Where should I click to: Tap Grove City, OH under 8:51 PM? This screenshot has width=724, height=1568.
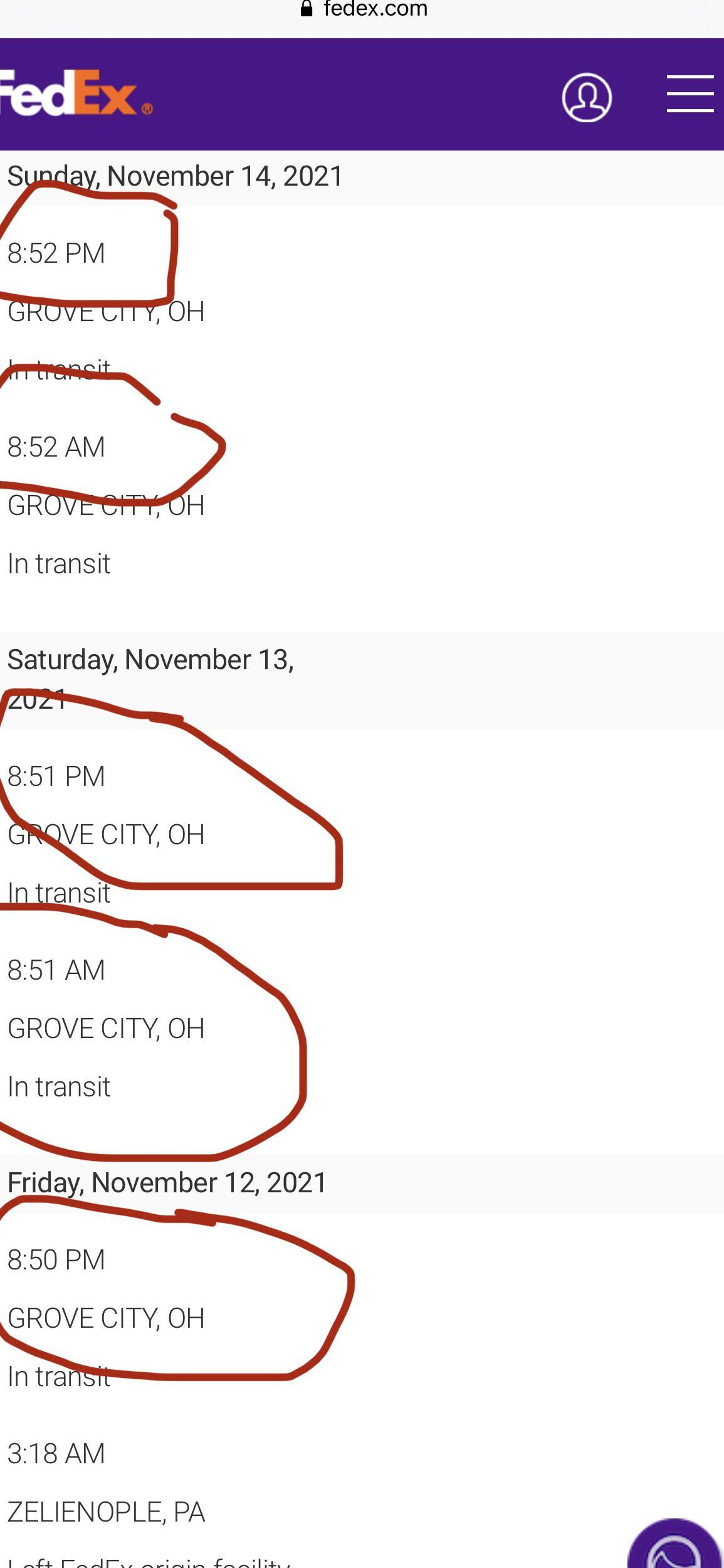coord(106,835)
